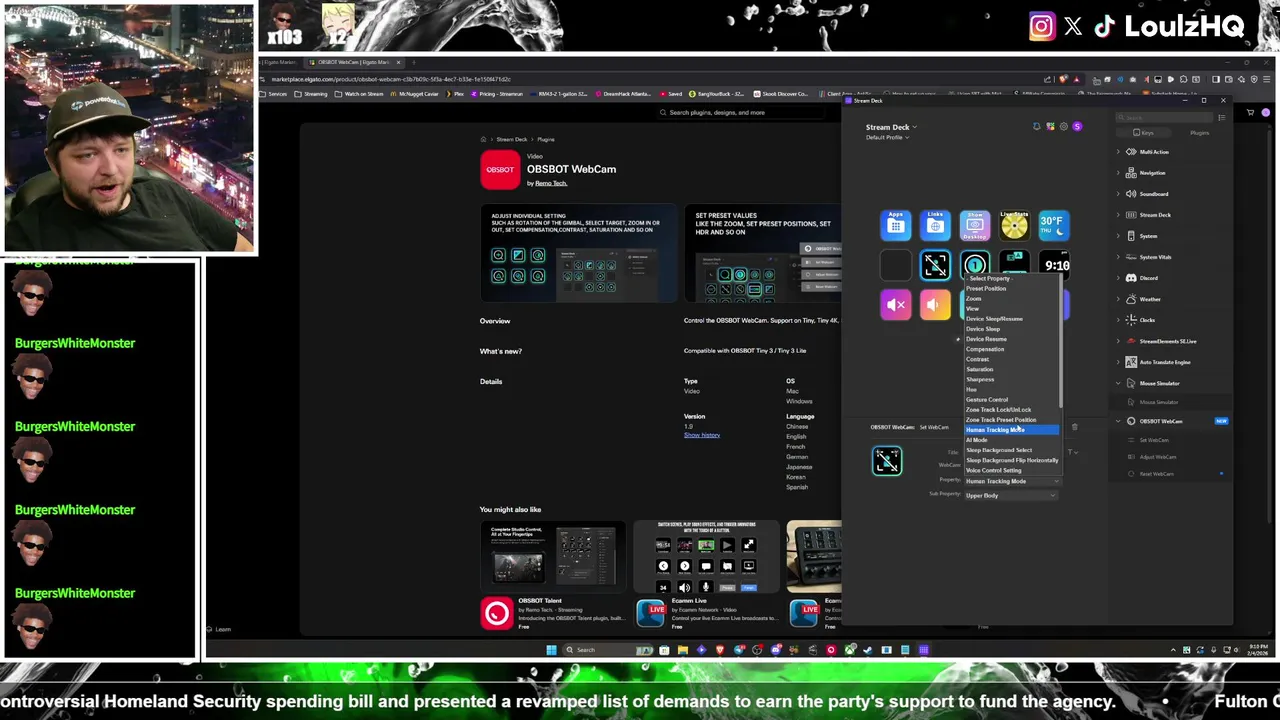1280x720 pixels.
Task: Open the OBSBOT Talent plugin card
Action: pos(553,575)
